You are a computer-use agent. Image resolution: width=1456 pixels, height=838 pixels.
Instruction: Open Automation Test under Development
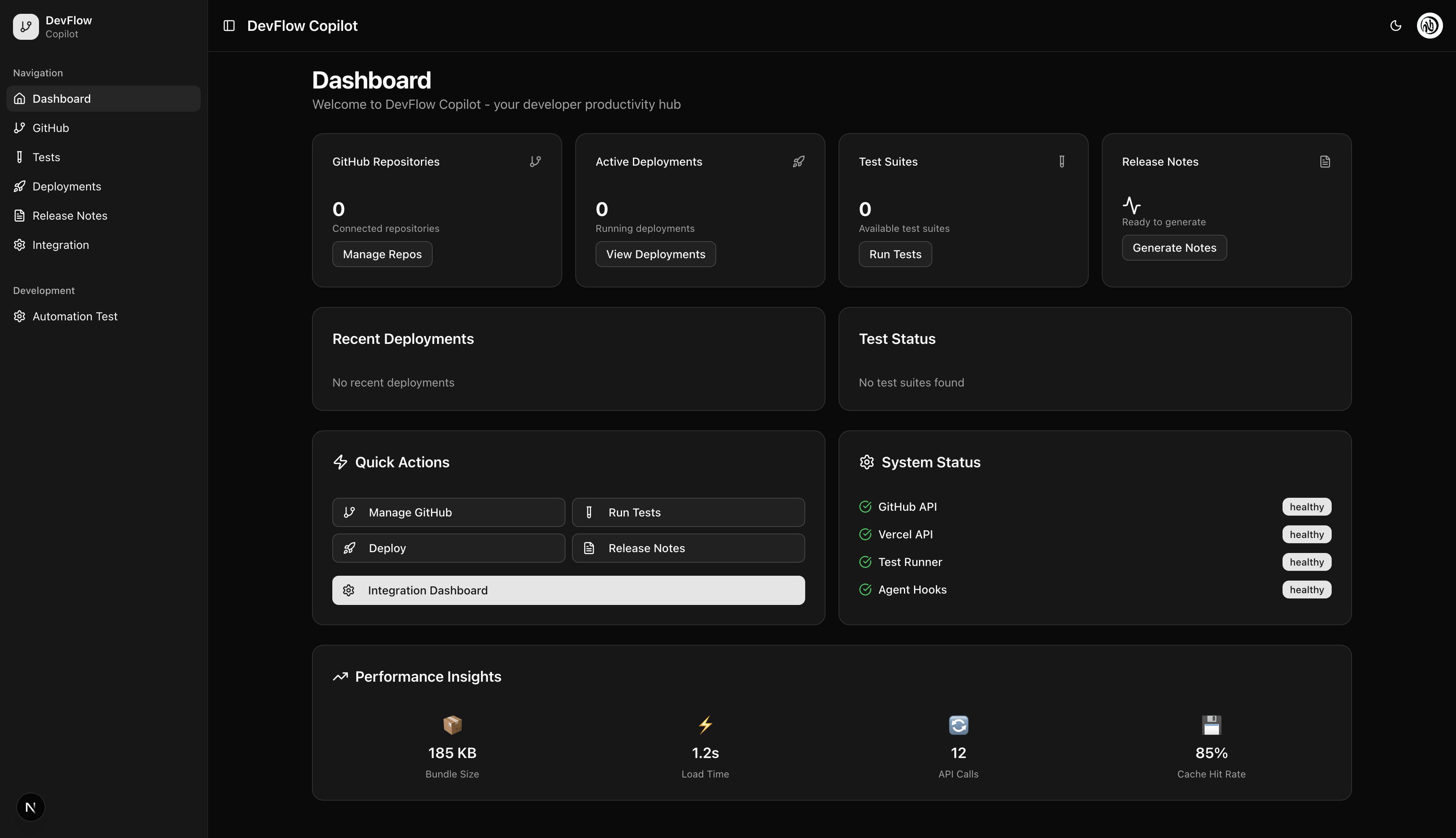75,317
